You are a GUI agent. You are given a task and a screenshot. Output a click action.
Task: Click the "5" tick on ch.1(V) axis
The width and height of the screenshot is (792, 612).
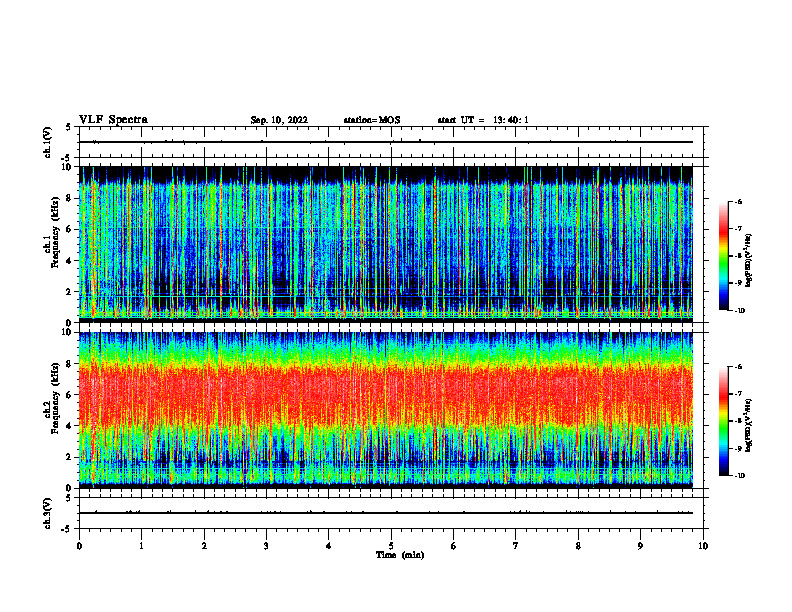69,127
